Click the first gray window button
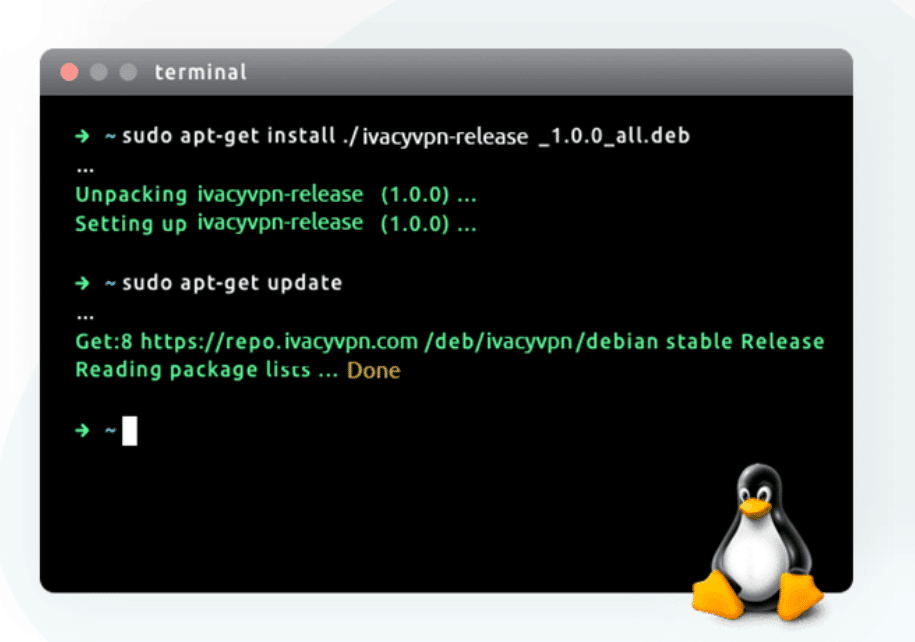This screenshot has width=915, height=642. [99, 72]
